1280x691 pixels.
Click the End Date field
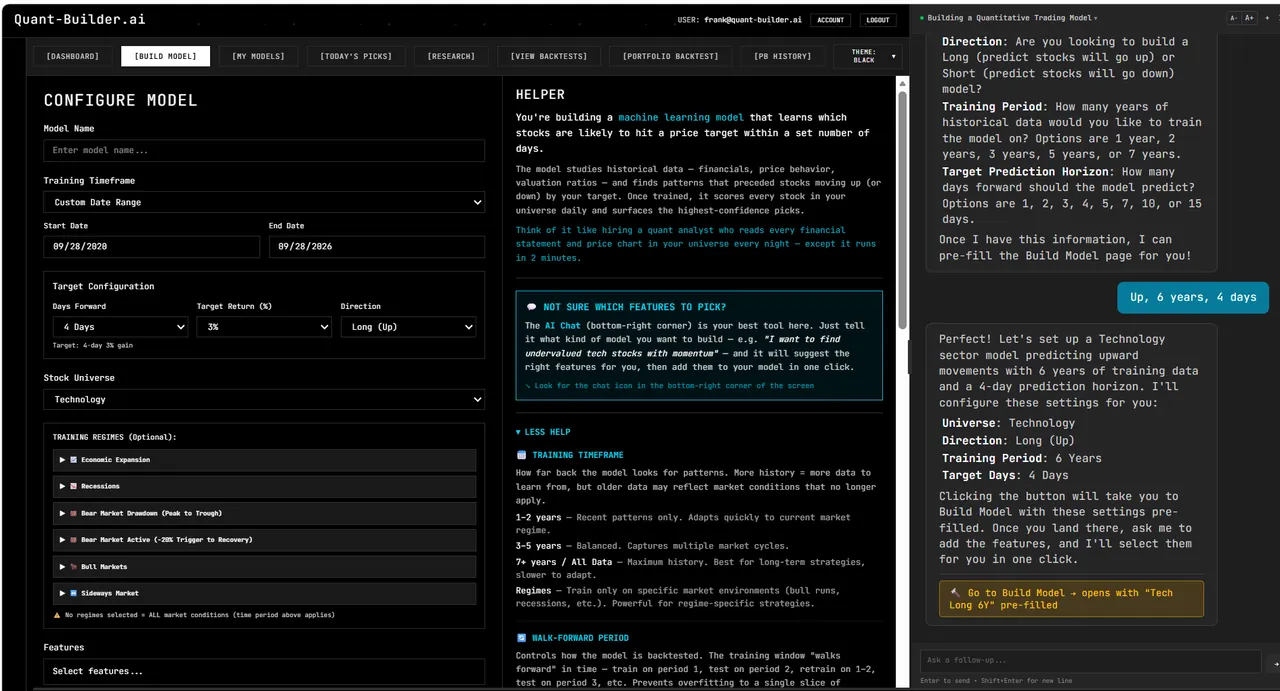[x=377, y=246]
